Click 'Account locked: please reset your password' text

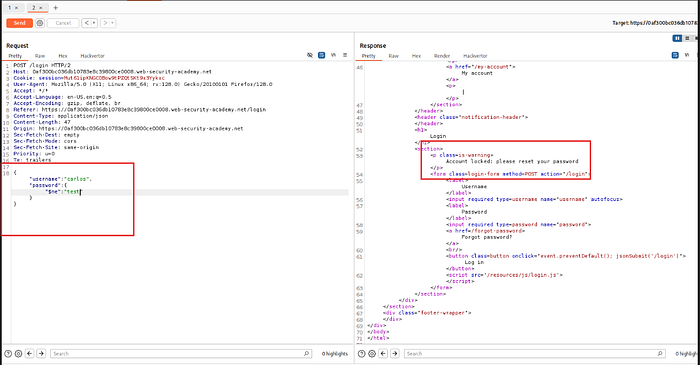tap(512, 162)
